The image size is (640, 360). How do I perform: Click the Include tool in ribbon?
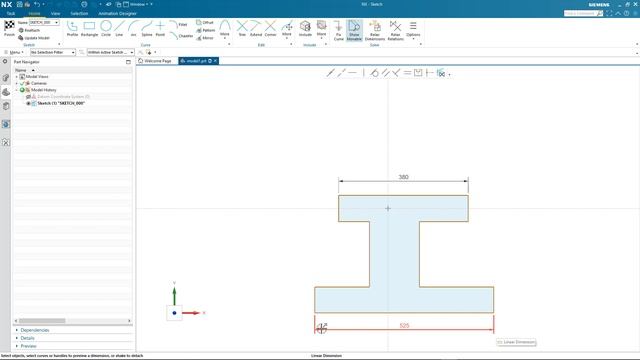[x=305, y=29]
